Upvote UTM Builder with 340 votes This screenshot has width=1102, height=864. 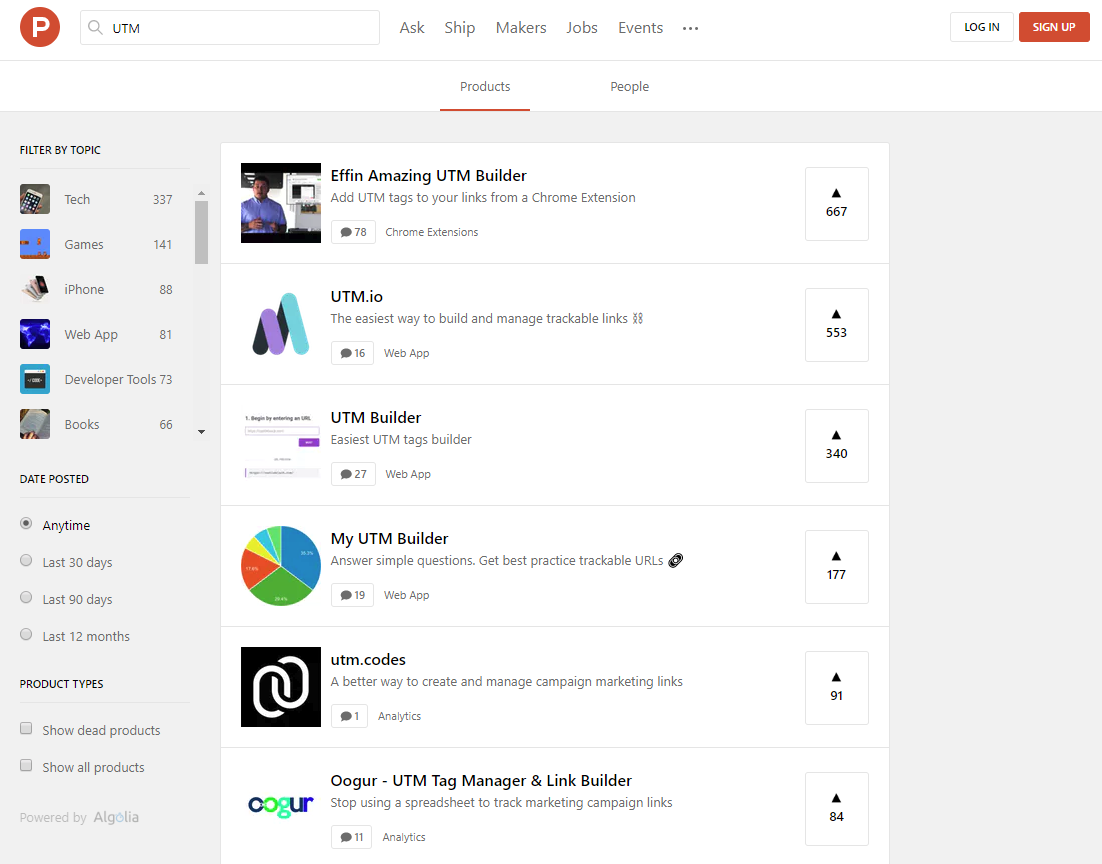click(x=836, y=446)
